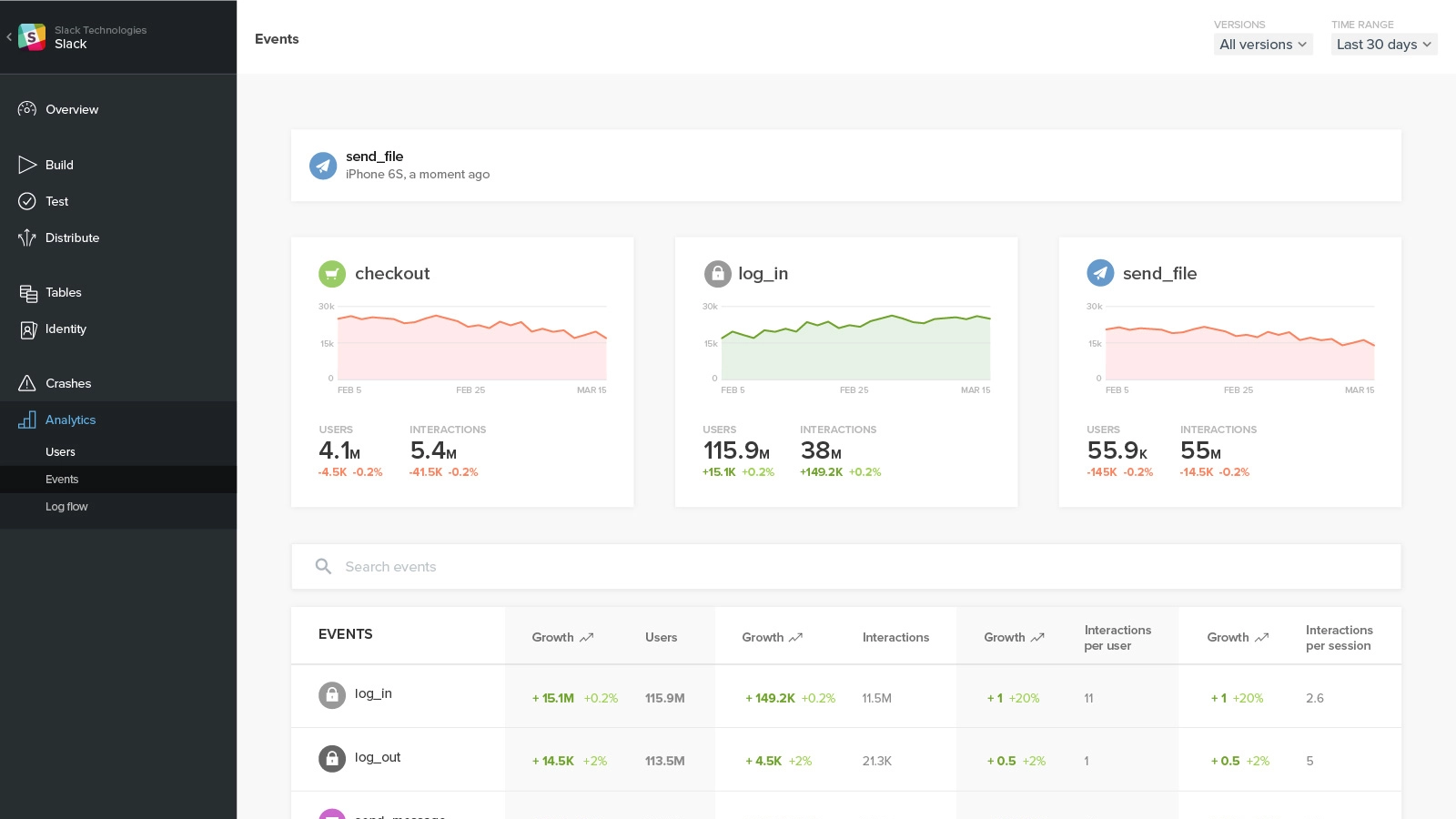
Task: Click the send_file paper plane card icon
Action: pyautogui.click(x=1100, y=273)
